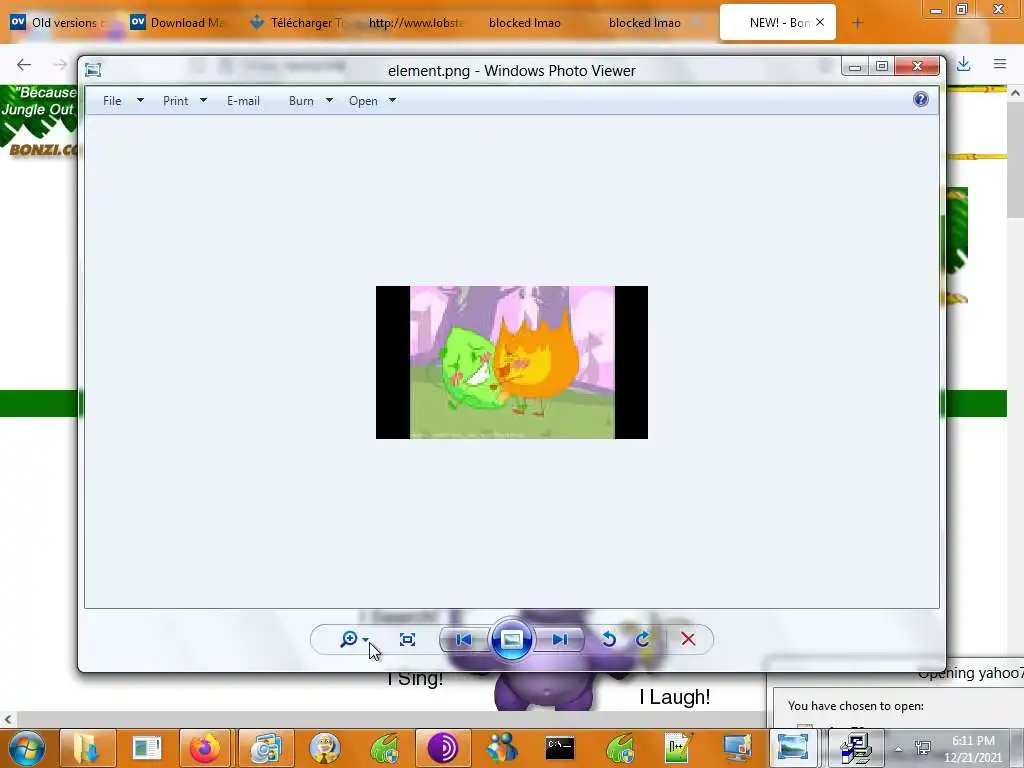Screen dimensions: 1024x768
Task: Open the Windows Live Messenger taskbar icon
Action: (502, 748)
